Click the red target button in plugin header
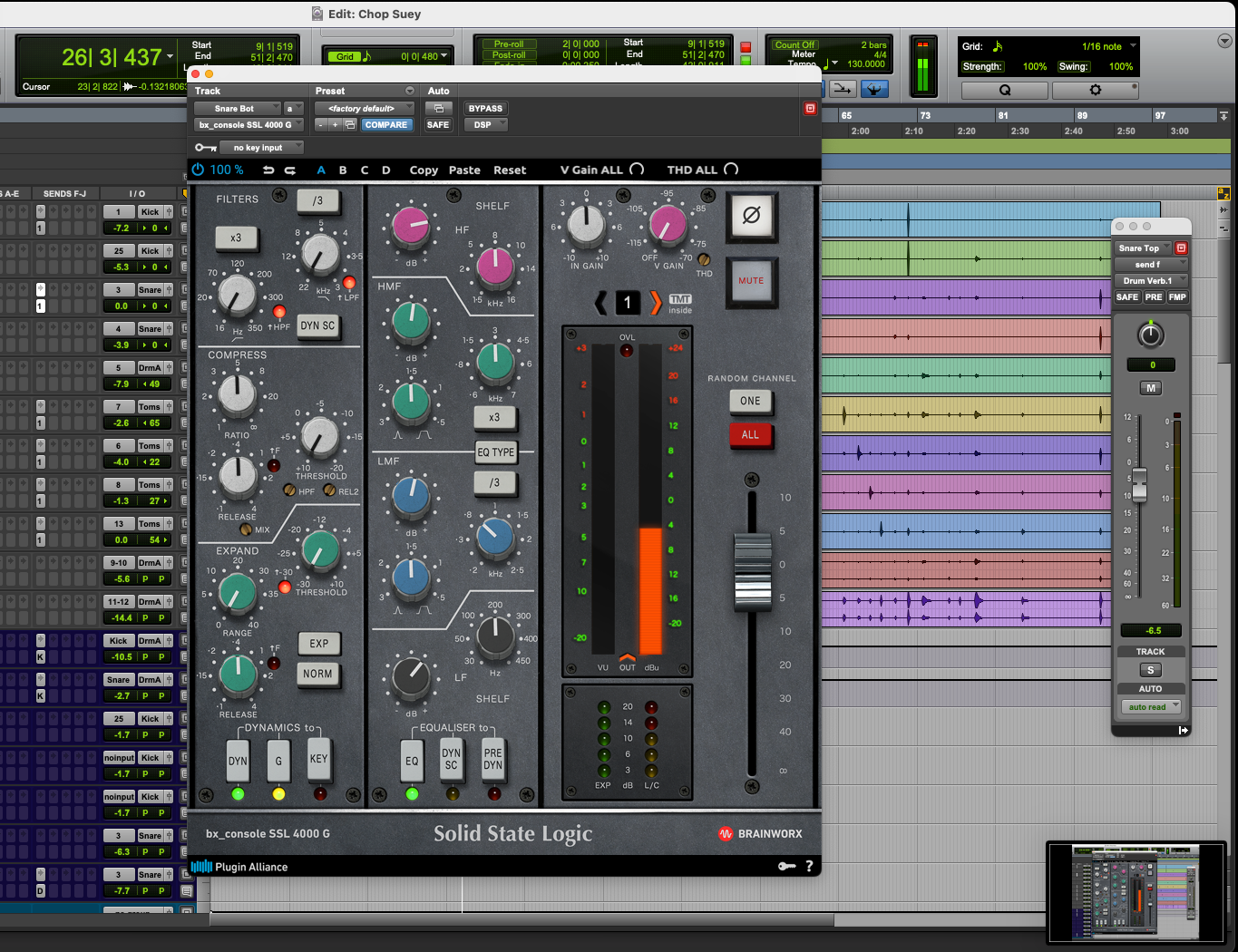 tap(810, 109)
